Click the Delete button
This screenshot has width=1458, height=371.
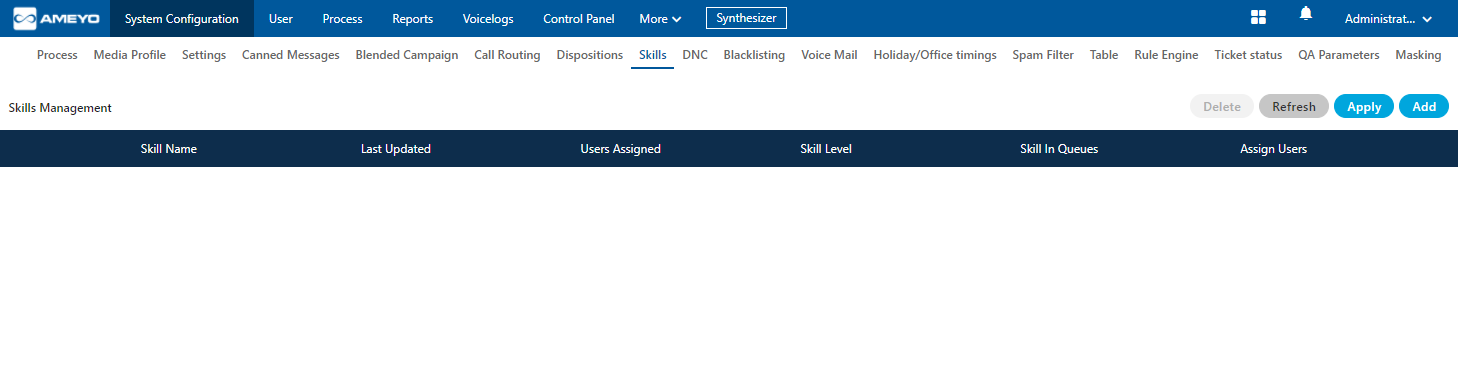pyautogui.click(x=1222, y=106)
